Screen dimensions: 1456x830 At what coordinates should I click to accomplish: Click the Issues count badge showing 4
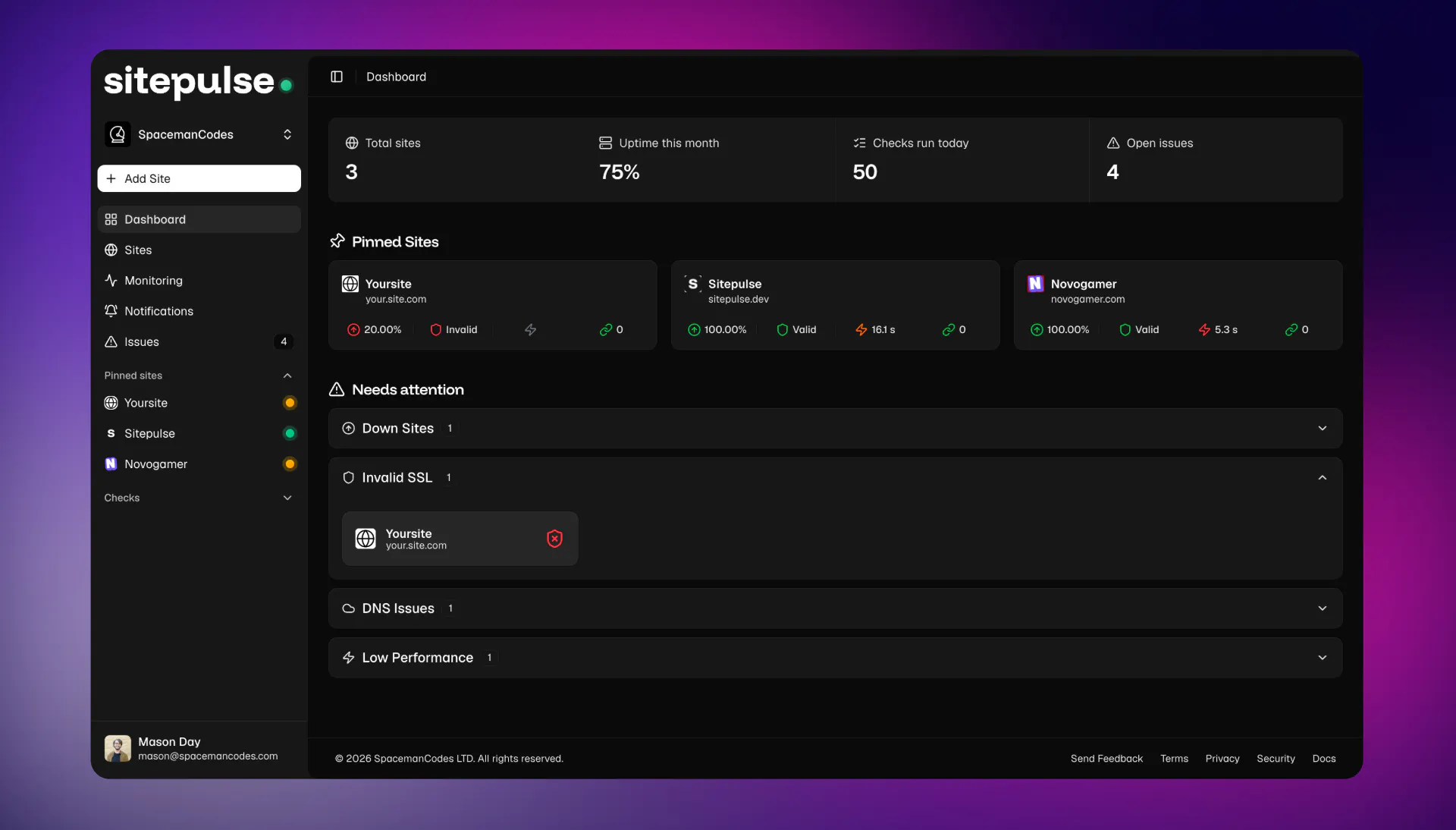[284, 341]
